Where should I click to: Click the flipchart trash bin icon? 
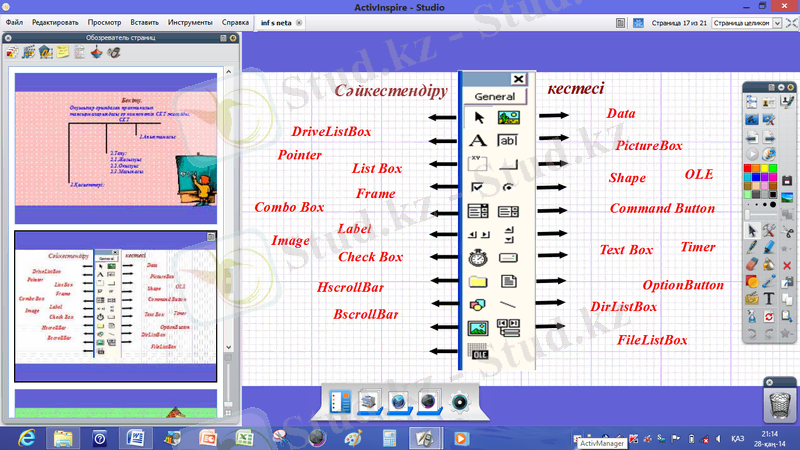point(778,401)
